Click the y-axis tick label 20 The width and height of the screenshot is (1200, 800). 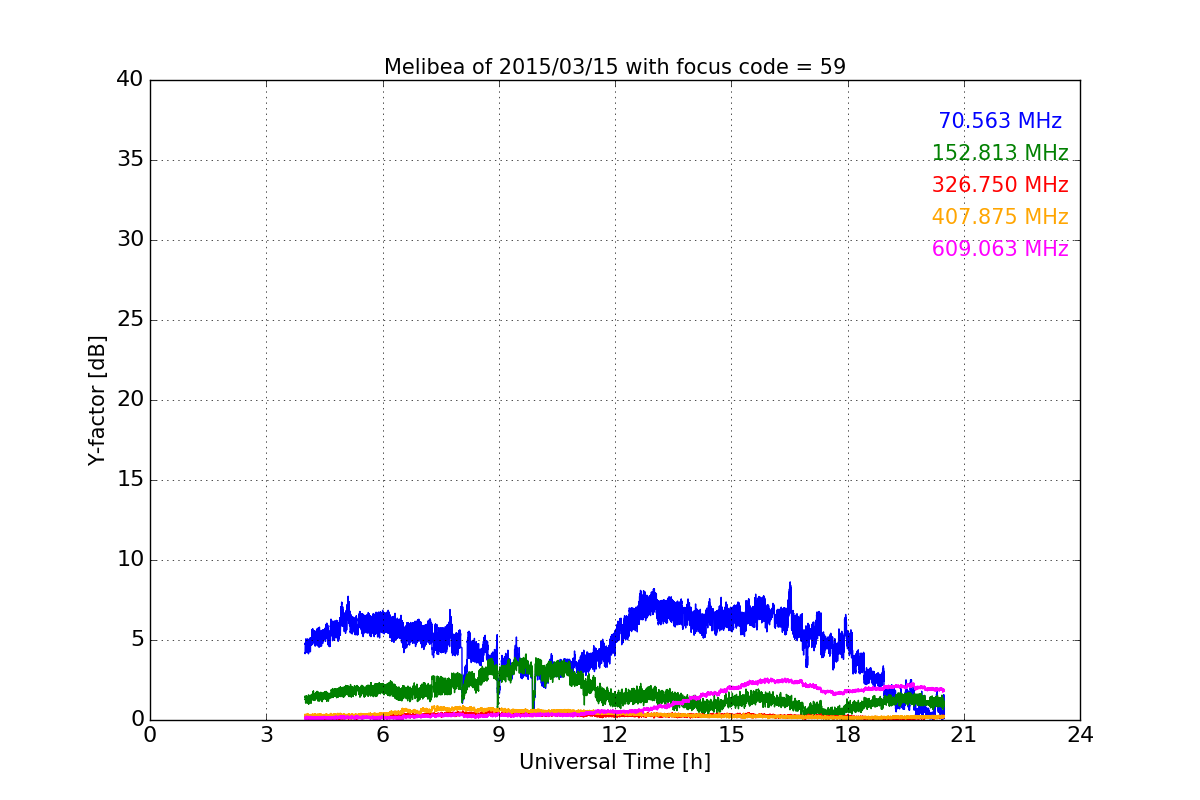pos(130,400)
